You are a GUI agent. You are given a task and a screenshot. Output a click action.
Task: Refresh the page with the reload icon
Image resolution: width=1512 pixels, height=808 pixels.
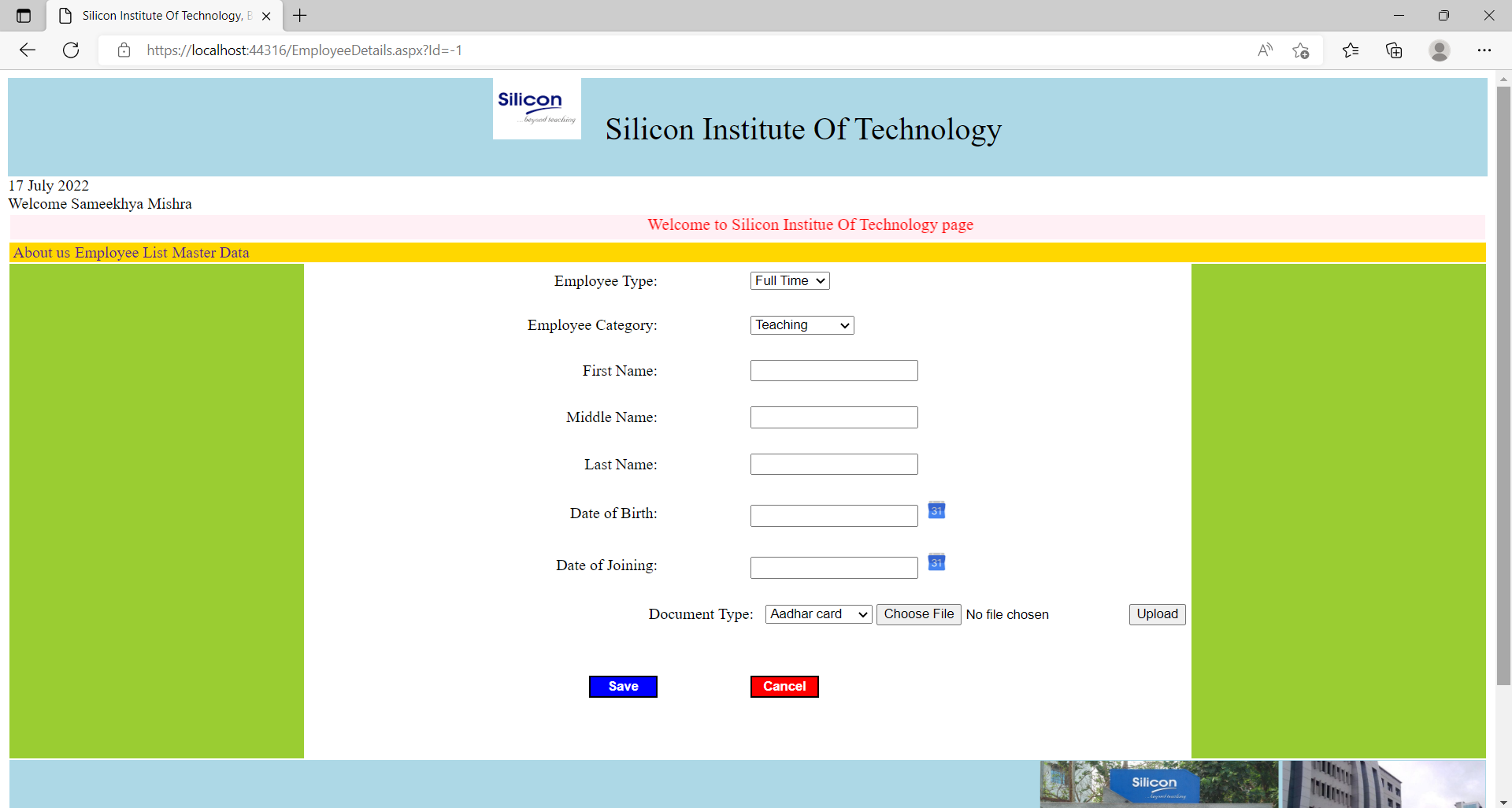pyautogui.click(x=71, y=50)
